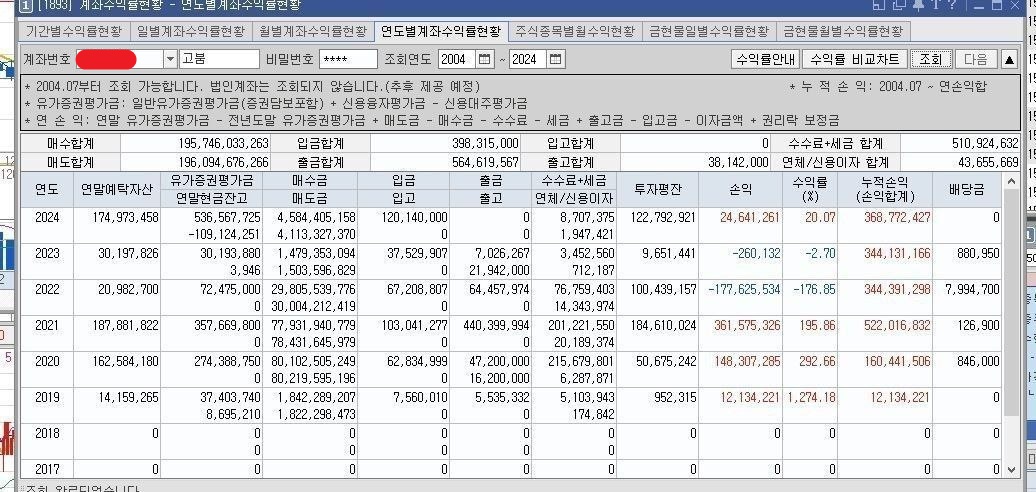Click the 매수합계 value 195,746,033,263
Screen dimensions: 1036x492
coord(223,143)
